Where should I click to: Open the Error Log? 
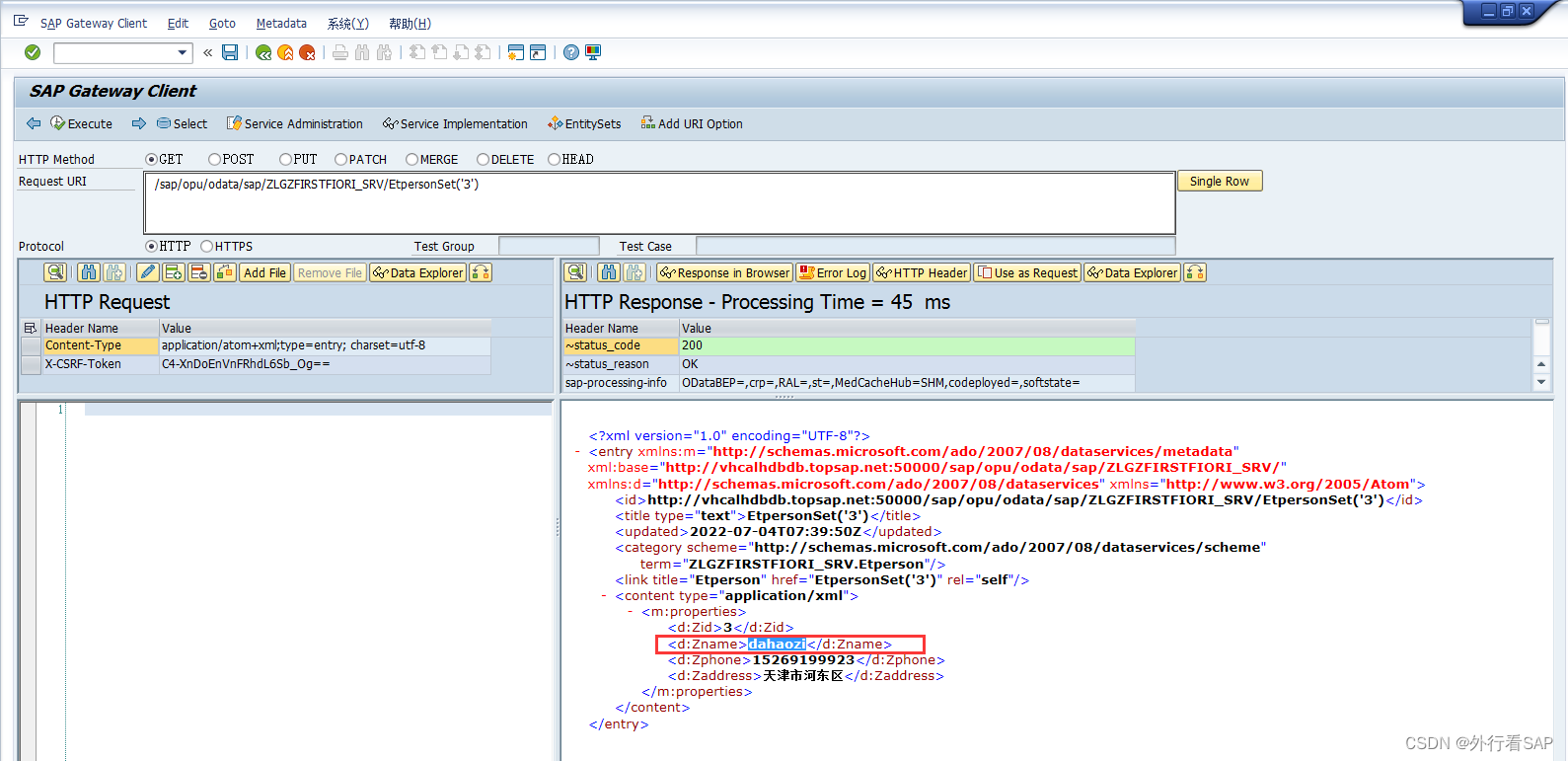(x=833, y=272)
